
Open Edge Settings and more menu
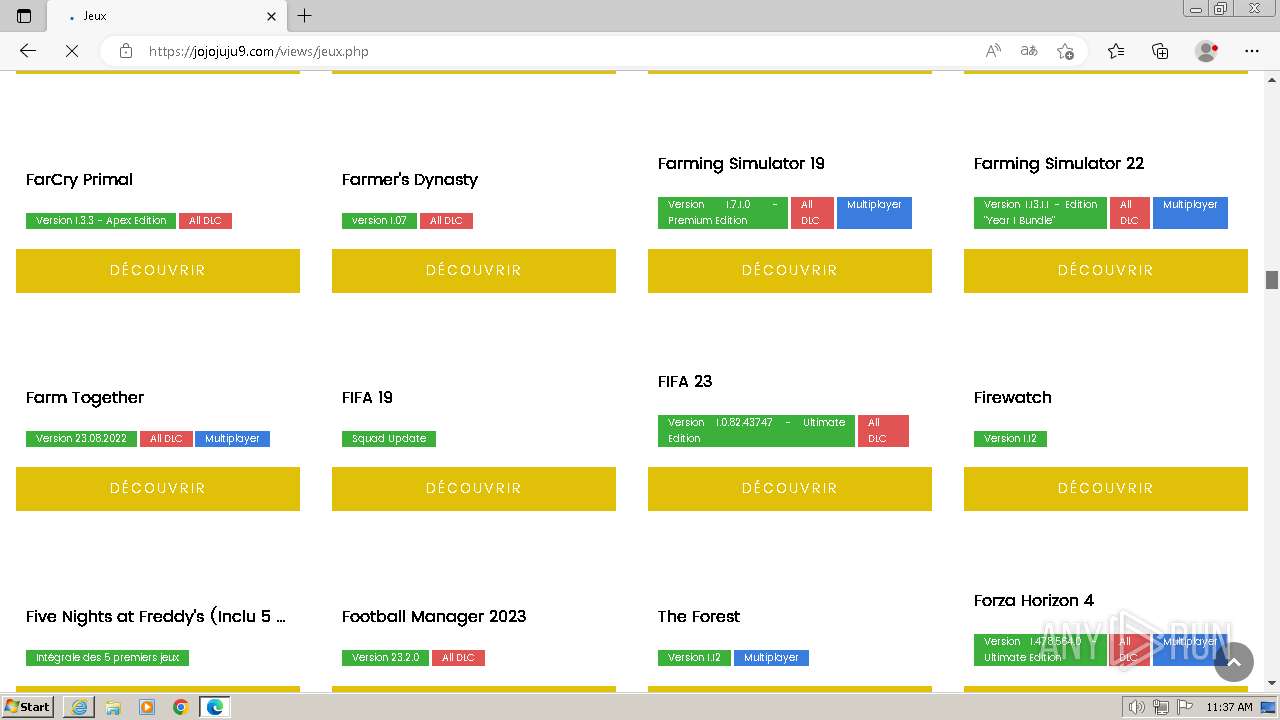click(x=1252, y=51)
